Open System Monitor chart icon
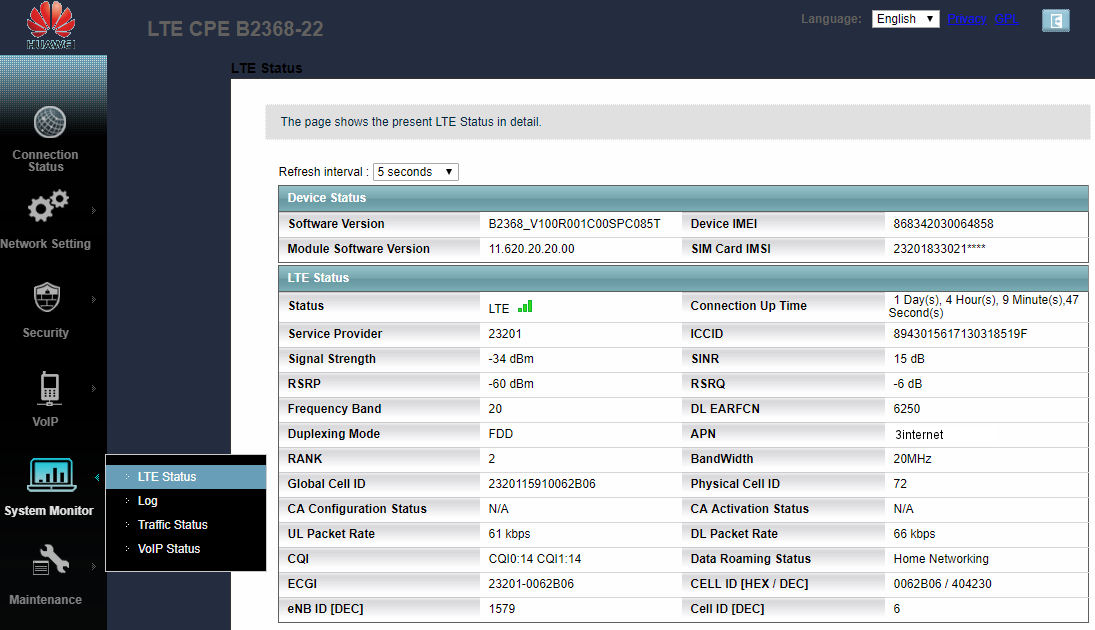The width and height of the screenshot is (1095, 630). [51, 475]
